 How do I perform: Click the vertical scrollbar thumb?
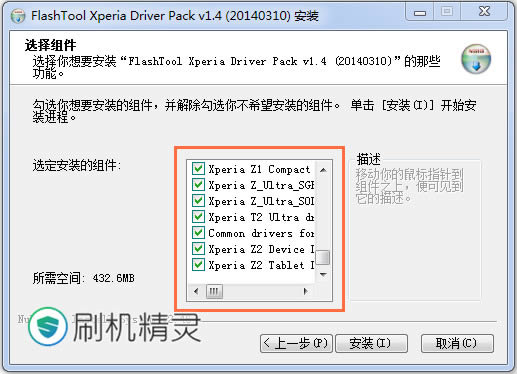coord(322,257)
